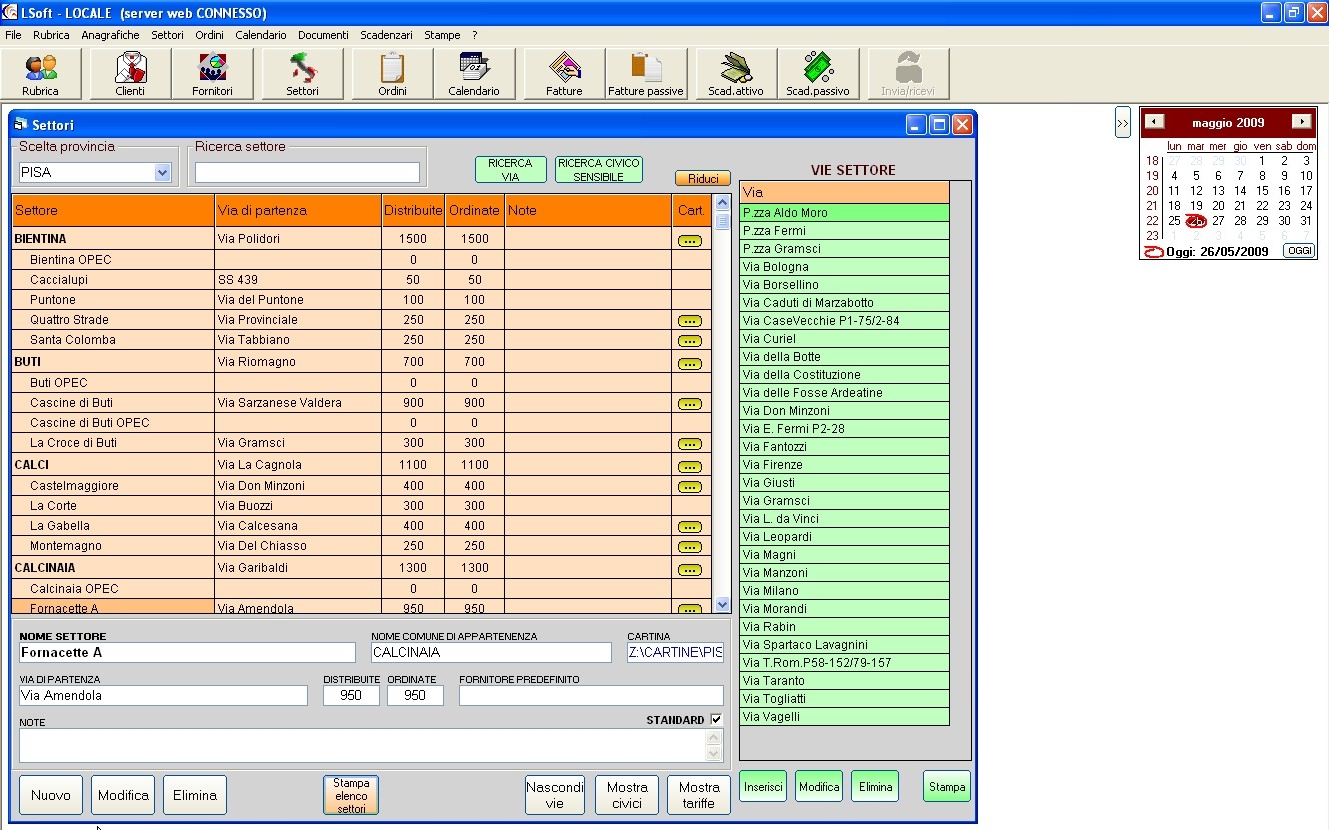This screenshot has width=1329, height=830.
Task: Click the green Inserisci button
Action: [x=763, y=787]
